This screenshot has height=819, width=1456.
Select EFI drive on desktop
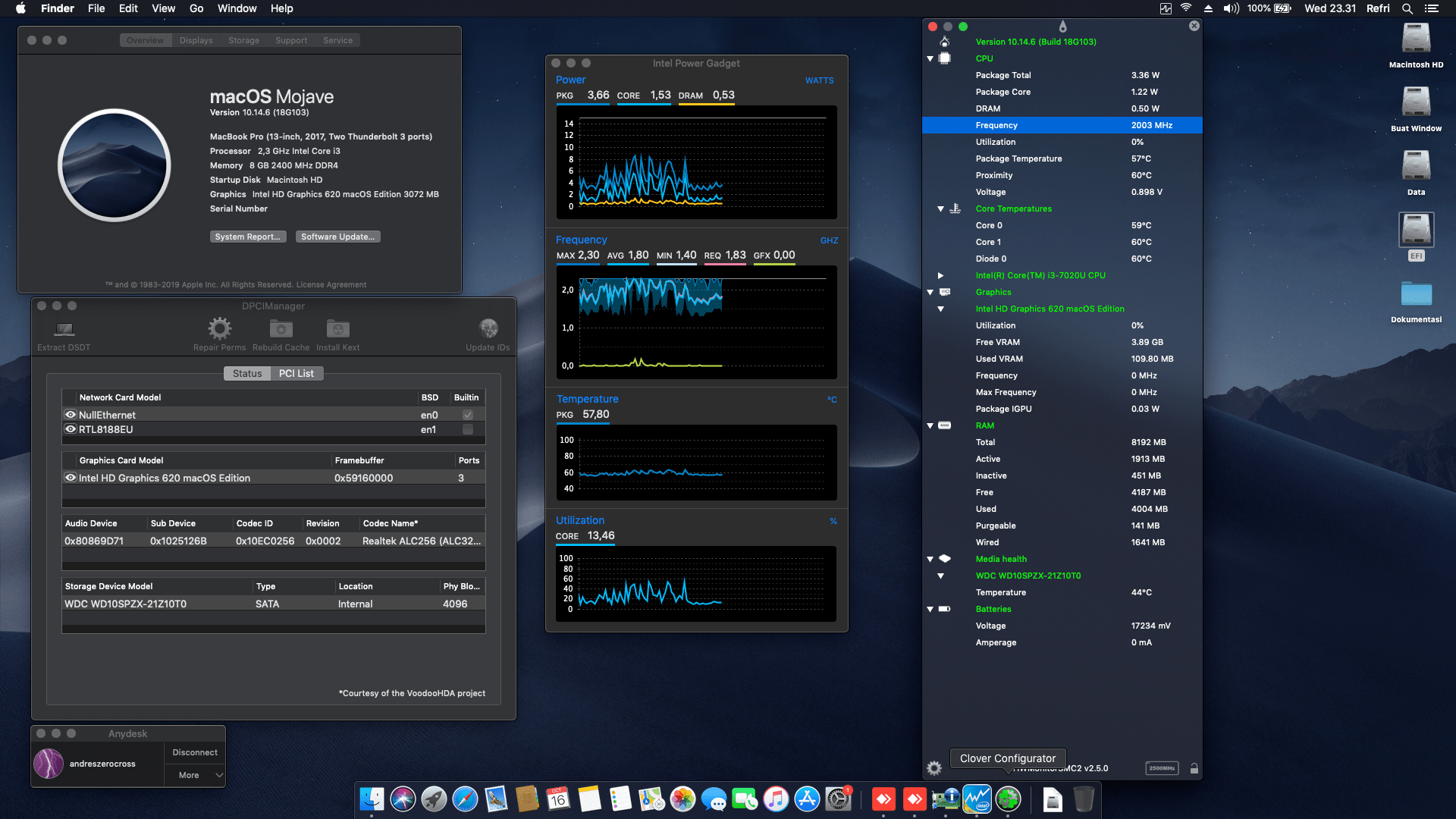point(1416,231)
